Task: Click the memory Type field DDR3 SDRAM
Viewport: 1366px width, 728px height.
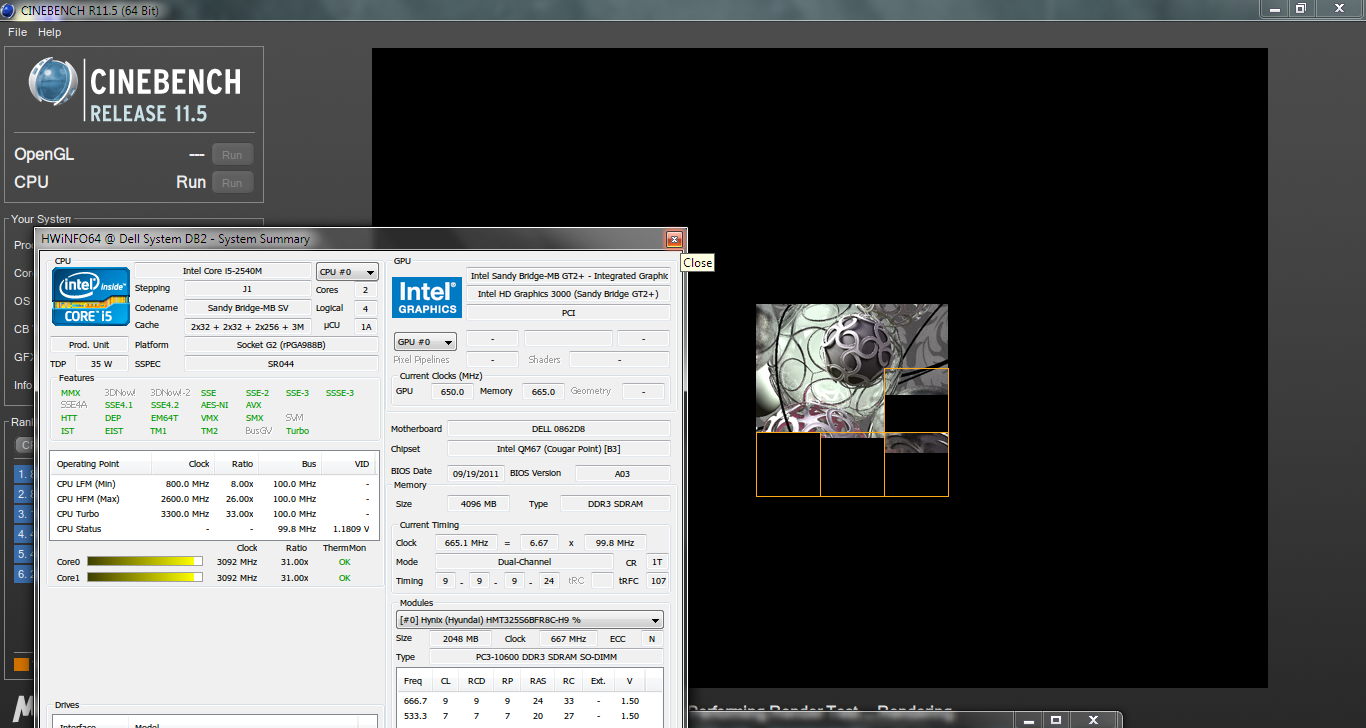Action: [615, 504]
